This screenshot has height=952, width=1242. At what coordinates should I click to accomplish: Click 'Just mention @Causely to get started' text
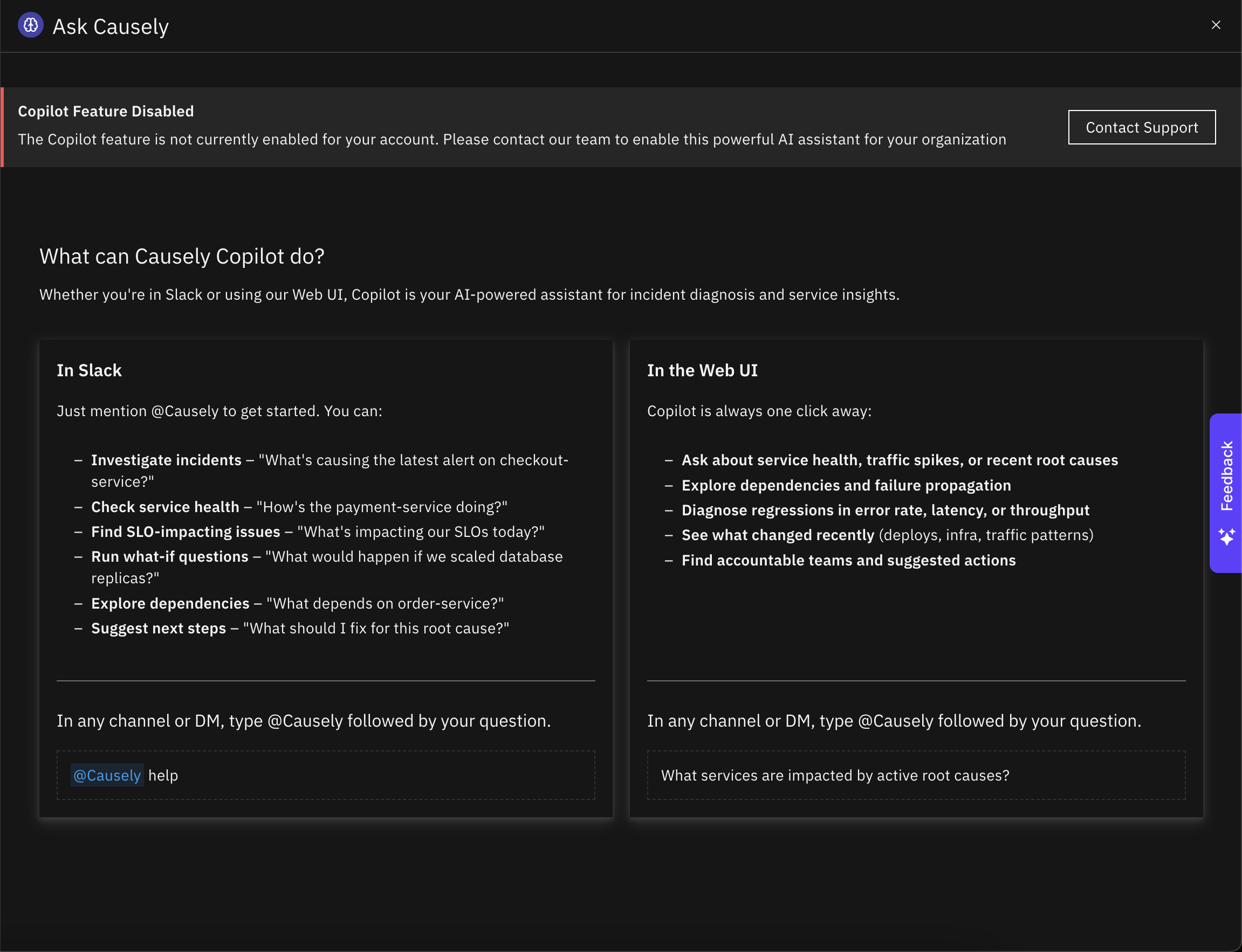pyautogui.click(x=219, y=411)
